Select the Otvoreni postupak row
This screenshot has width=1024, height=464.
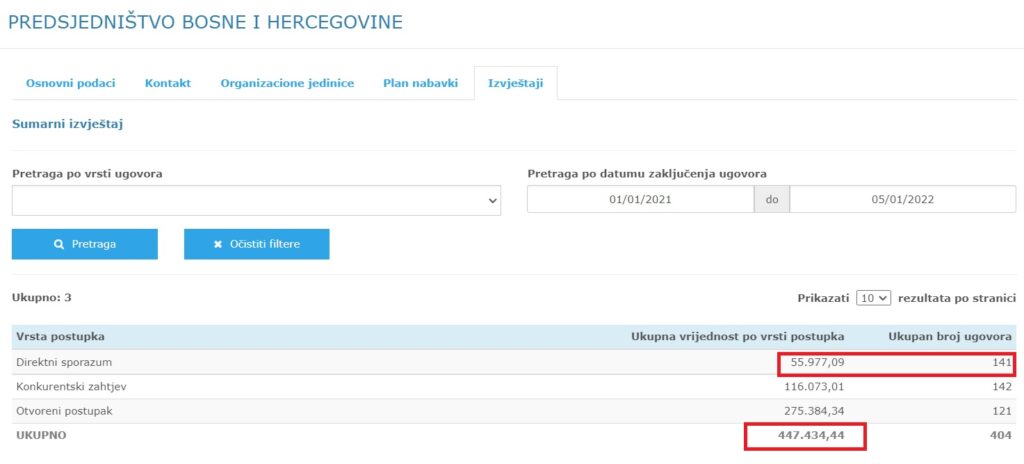point(65,411)
